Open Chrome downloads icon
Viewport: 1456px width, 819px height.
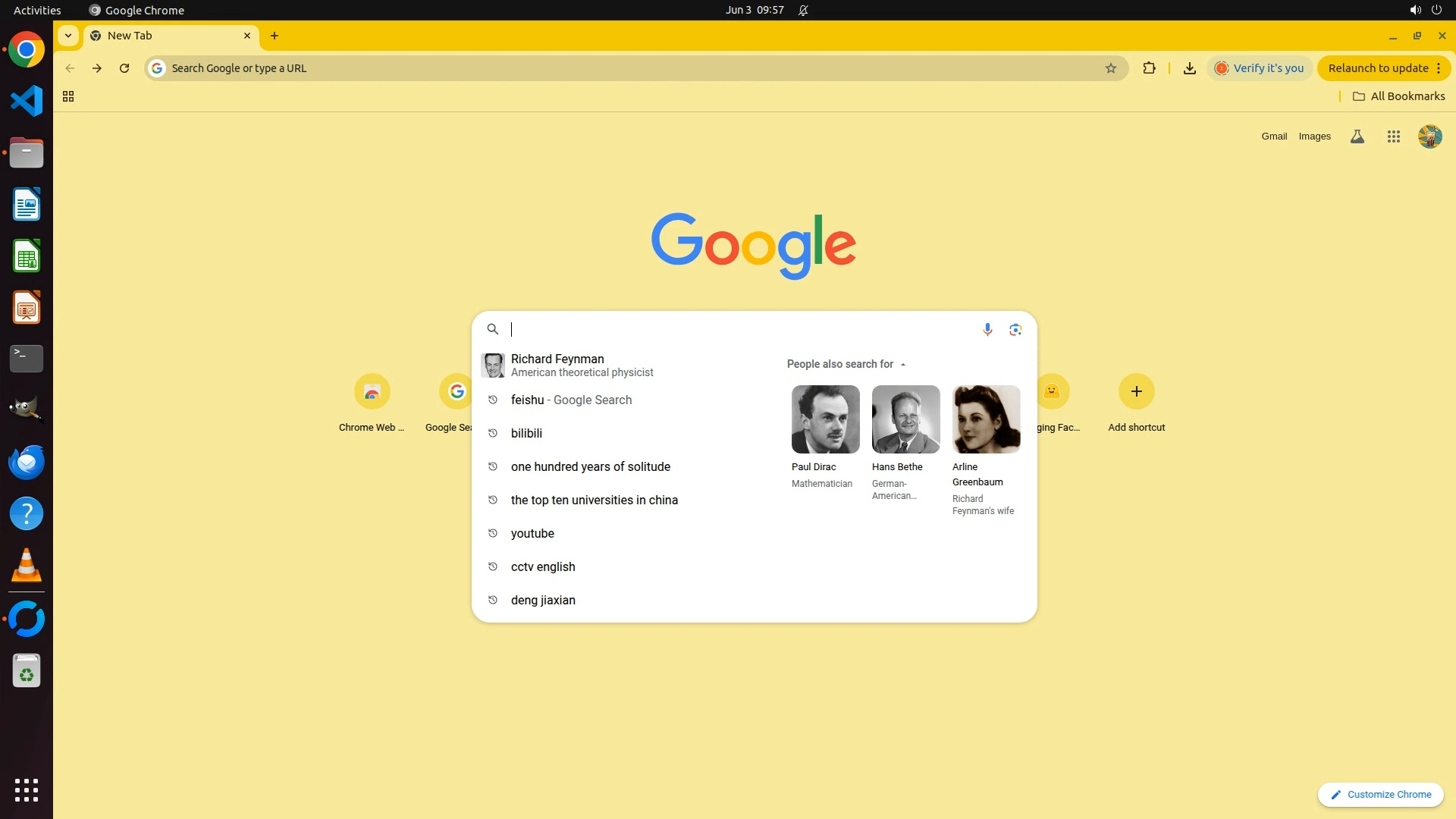(x=1189, y=68)
